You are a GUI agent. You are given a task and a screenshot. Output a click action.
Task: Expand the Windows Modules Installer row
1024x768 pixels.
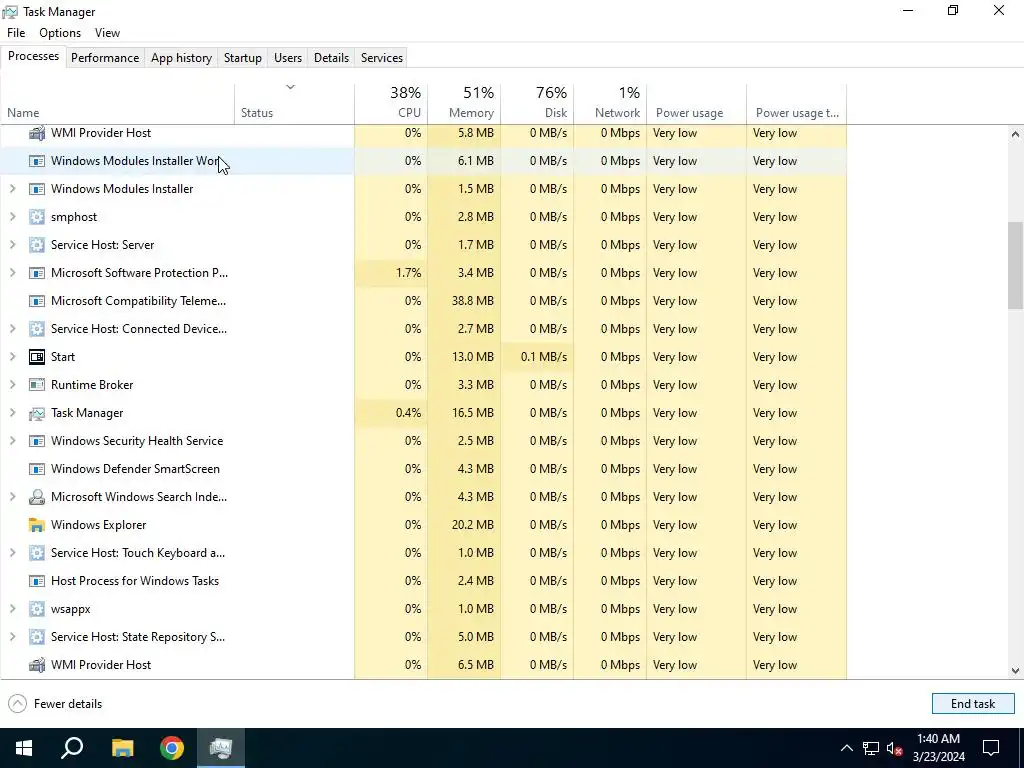(12, 189)
